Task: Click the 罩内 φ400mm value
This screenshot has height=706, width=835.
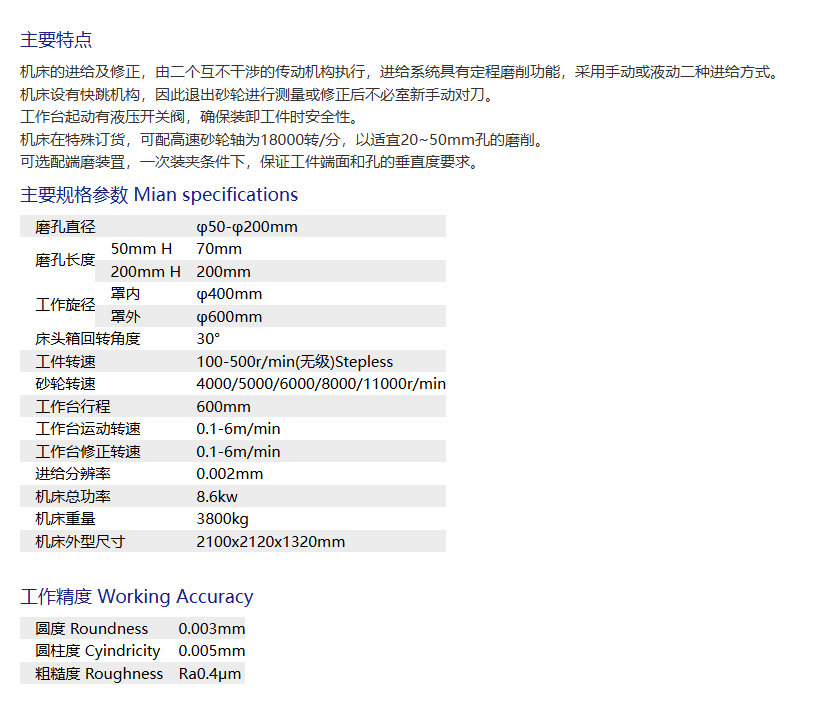Action: tap(229, 294)
